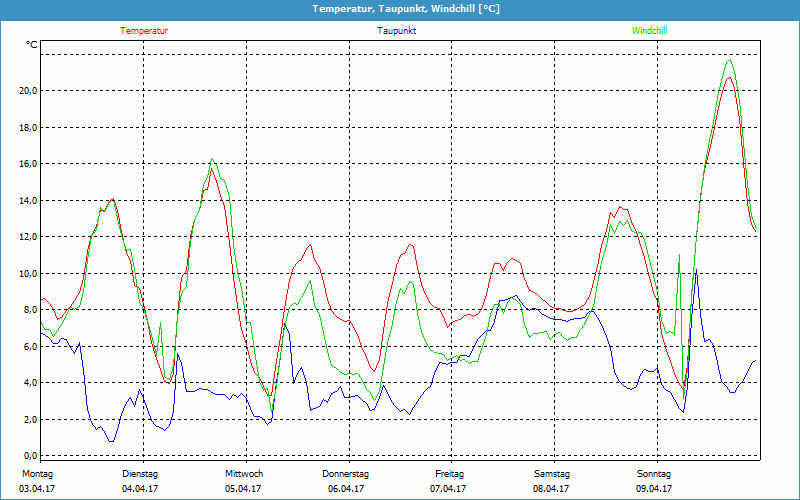This screenshot has width=800, height=500.
Task: Click the '06.04.17' date label
Action: pyautogui.click(x=346, y=489)
